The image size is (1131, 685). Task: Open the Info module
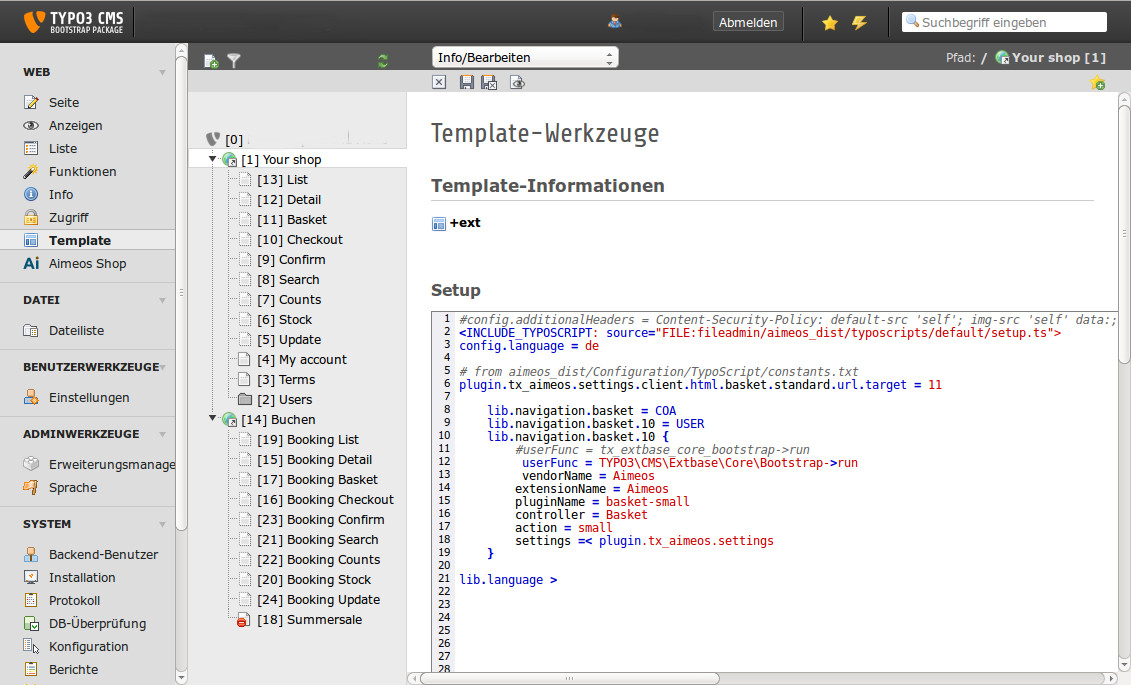coord(61,195)
